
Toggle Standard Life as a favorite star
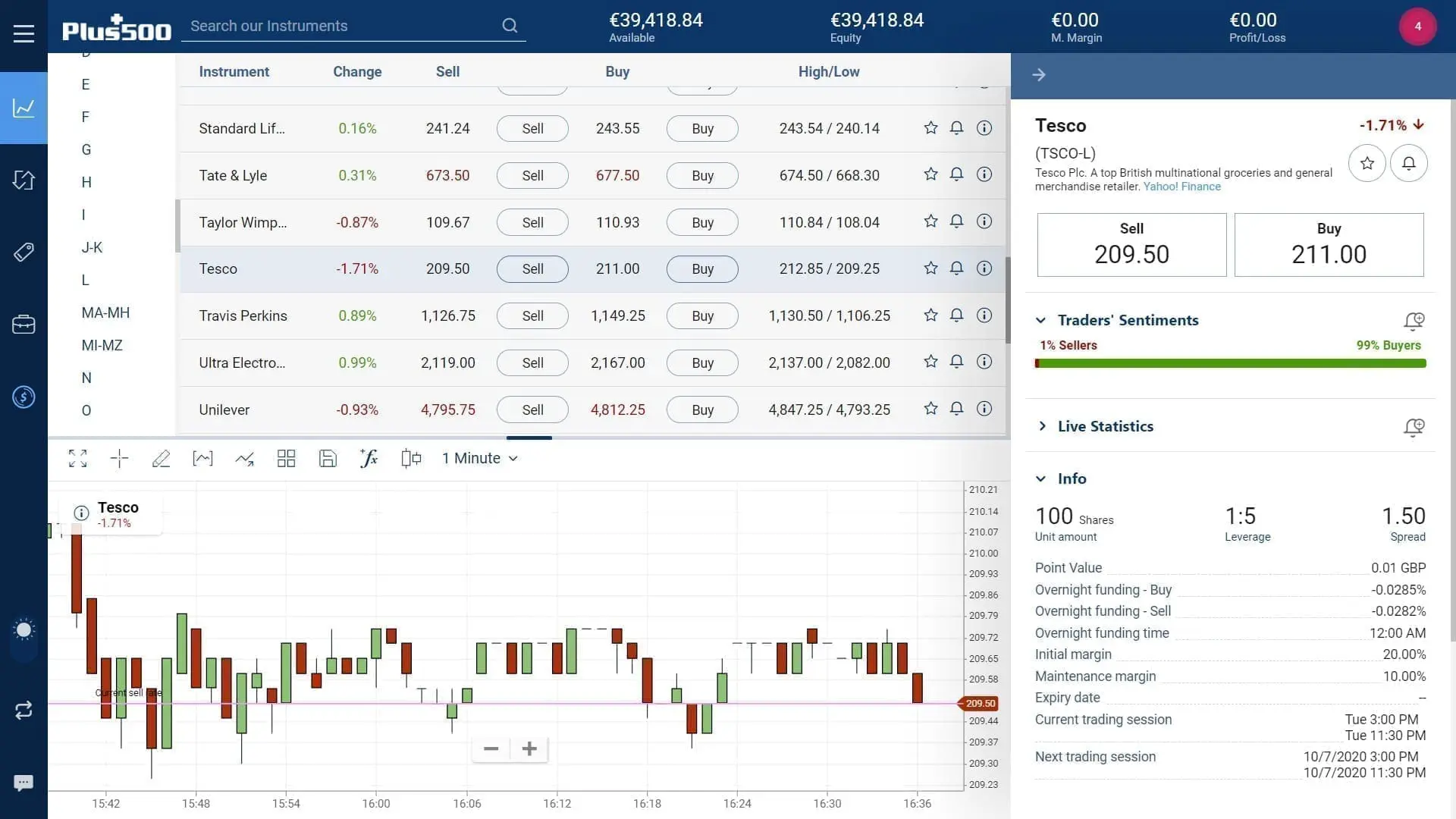click(x=930, y=127)
